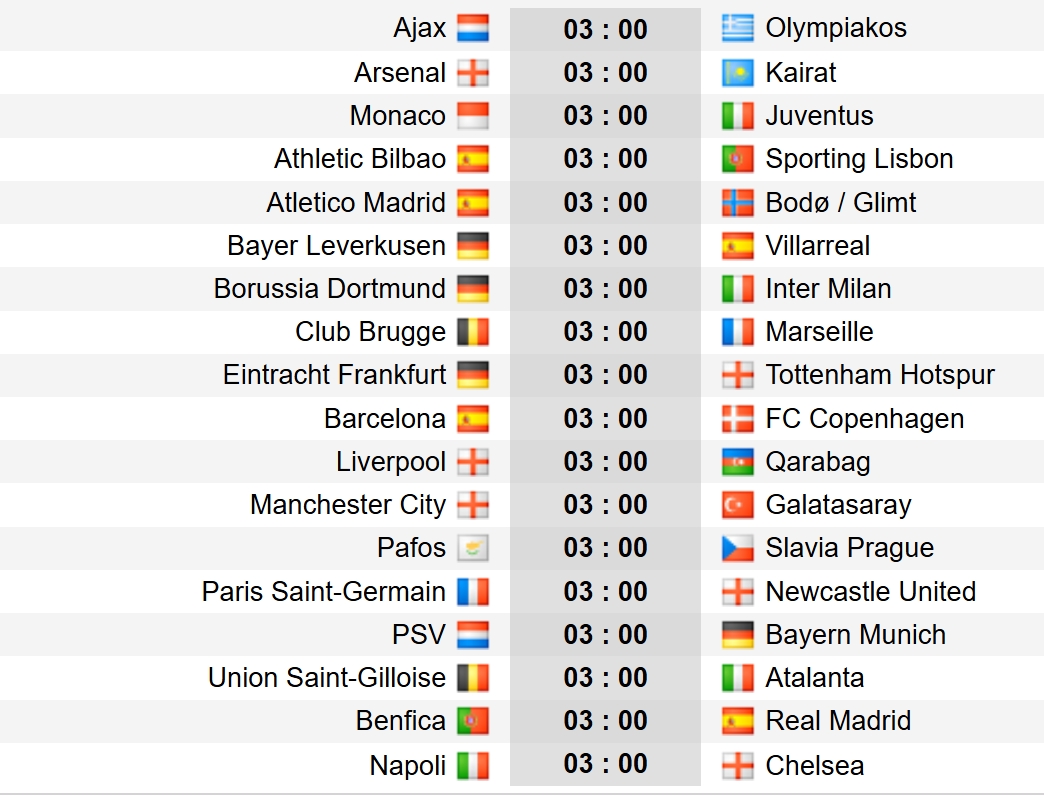Click the Azerbaijan flag beside Qarabag
The image size is (1044, 796).
point(738,462)
